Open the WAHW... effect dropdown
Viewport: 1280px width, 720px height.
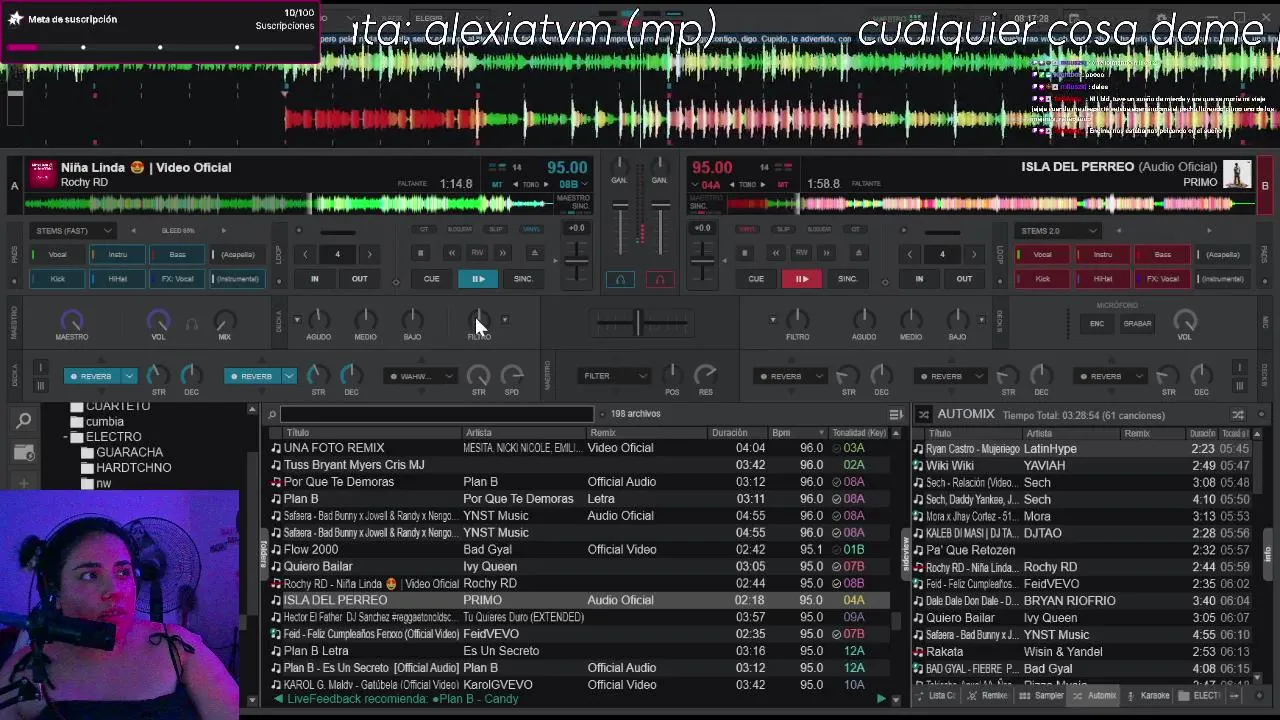coord(420,376)
